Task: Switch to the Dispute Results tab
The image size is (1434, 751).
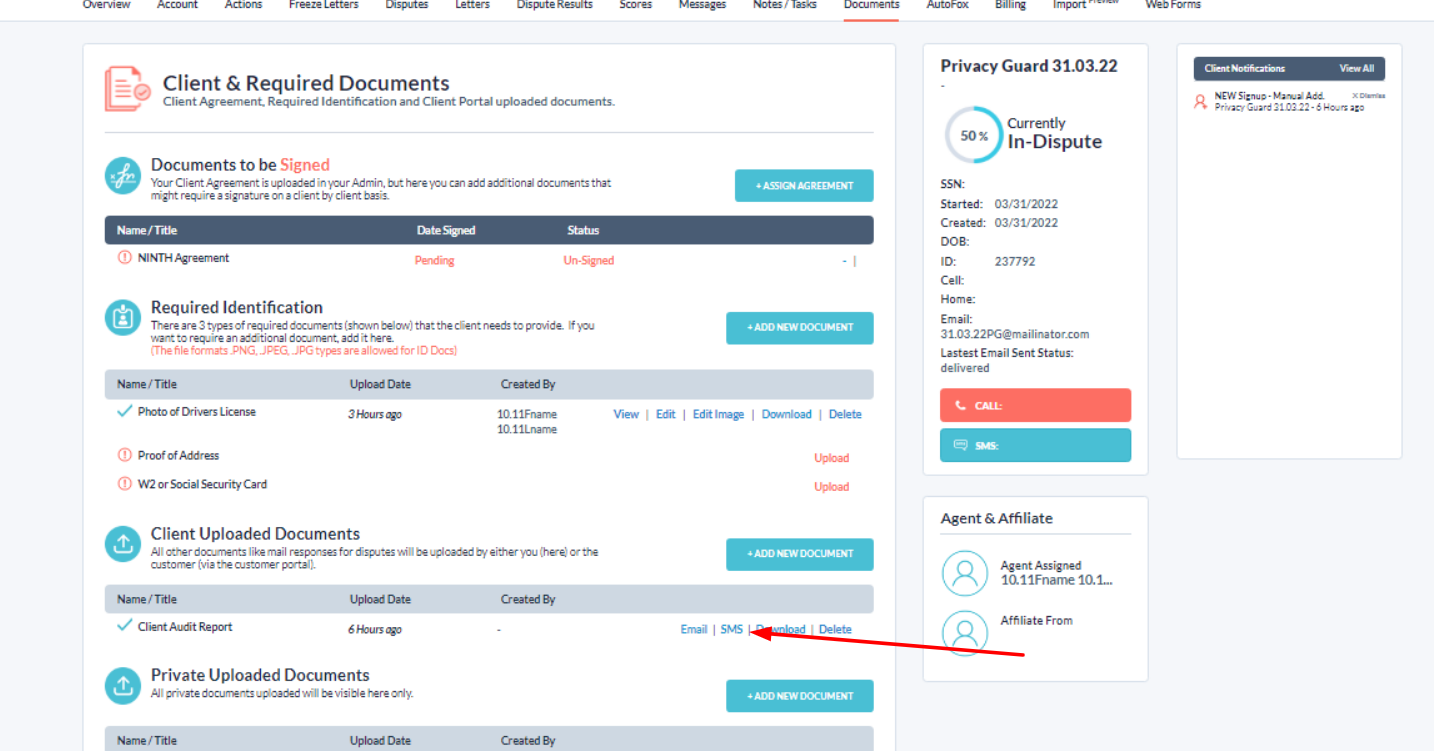Action: pyautogui.click(x=554, y=5)
